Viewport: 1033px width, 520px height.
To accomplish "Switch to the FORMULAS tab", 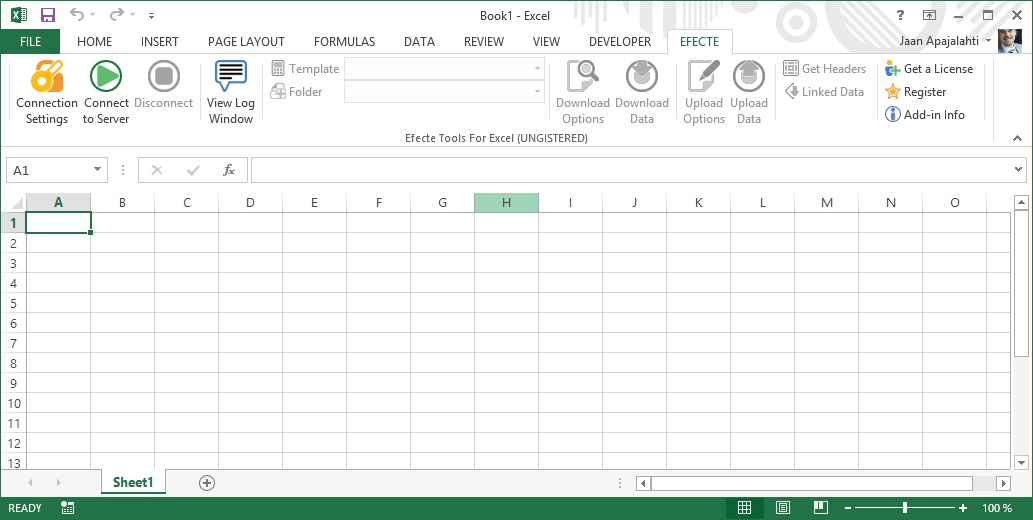I will pos(345,42).
